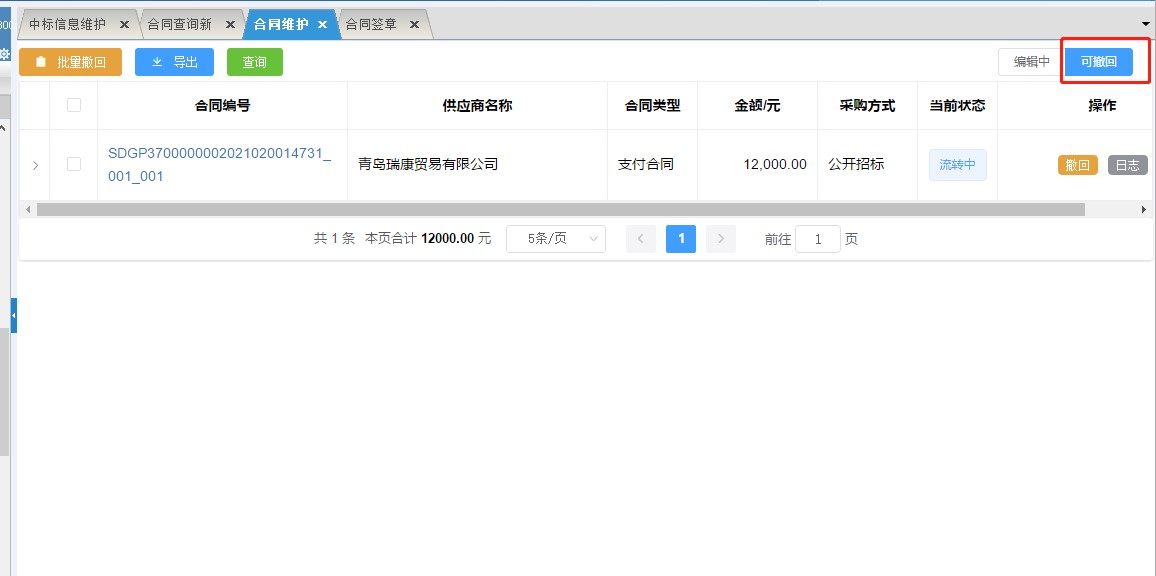The height and width of the screenshot is (576, 1156).
Task: Open the 合同签章 tab
Action: [x=371, y=24]
